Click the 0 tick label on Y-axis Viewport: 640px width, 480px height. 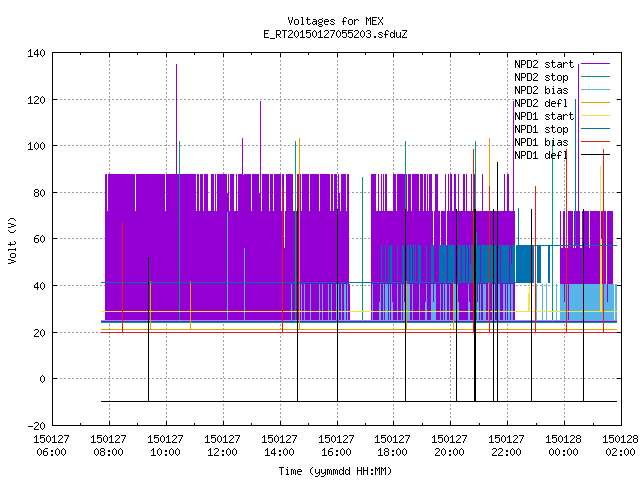coord(42,380)
